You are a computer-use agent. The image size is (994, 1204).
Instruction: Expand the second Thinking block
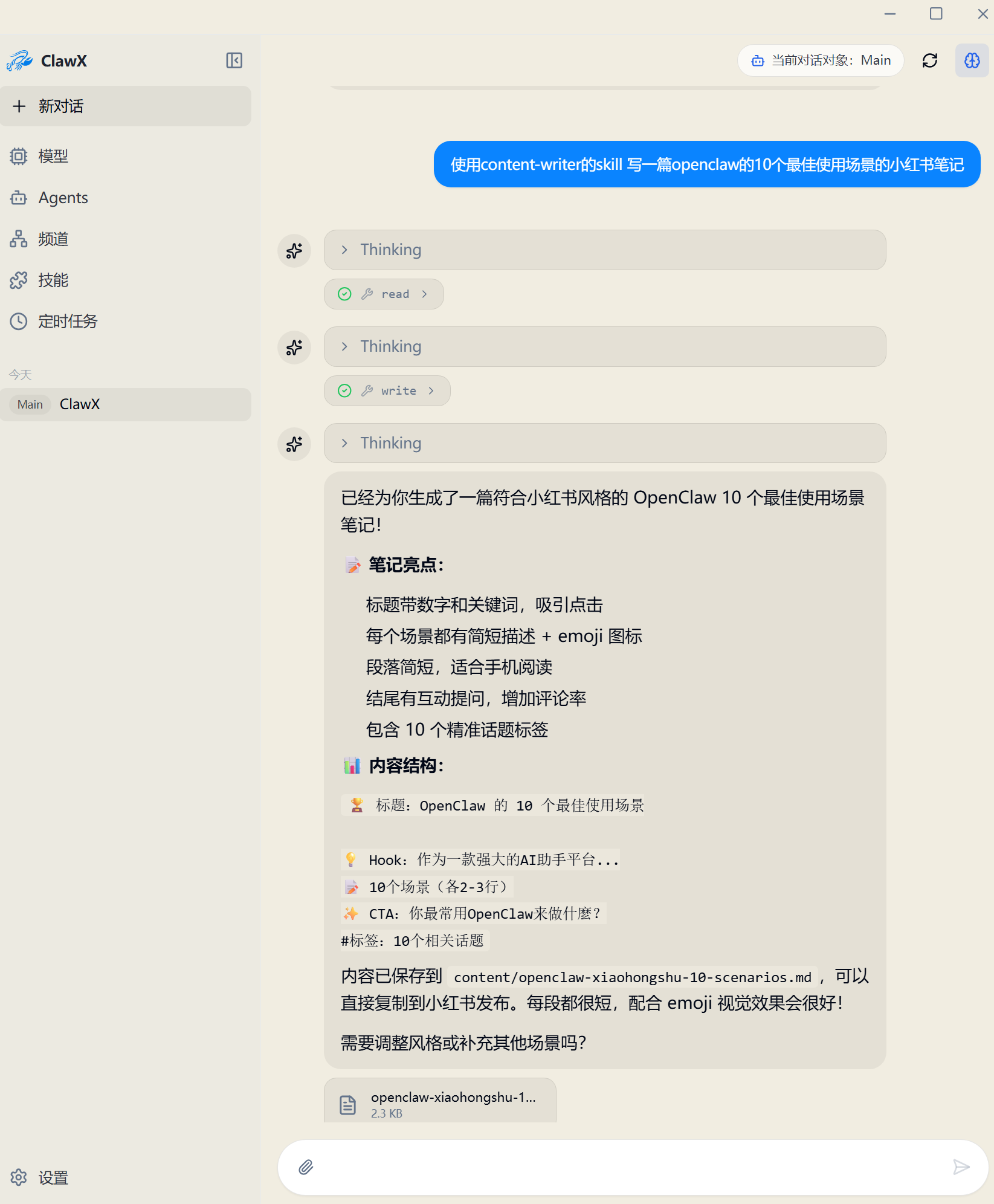coord(605,346)
